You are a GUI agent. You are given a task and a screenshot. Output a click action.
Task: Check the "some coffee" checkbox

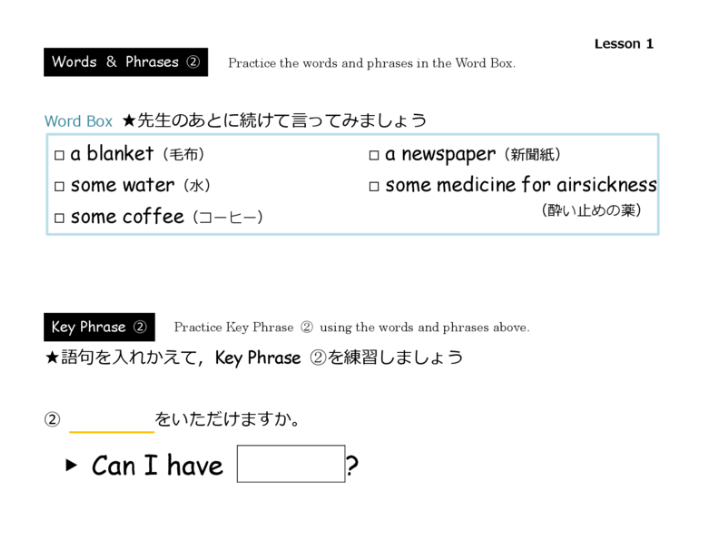coord(59,218)
